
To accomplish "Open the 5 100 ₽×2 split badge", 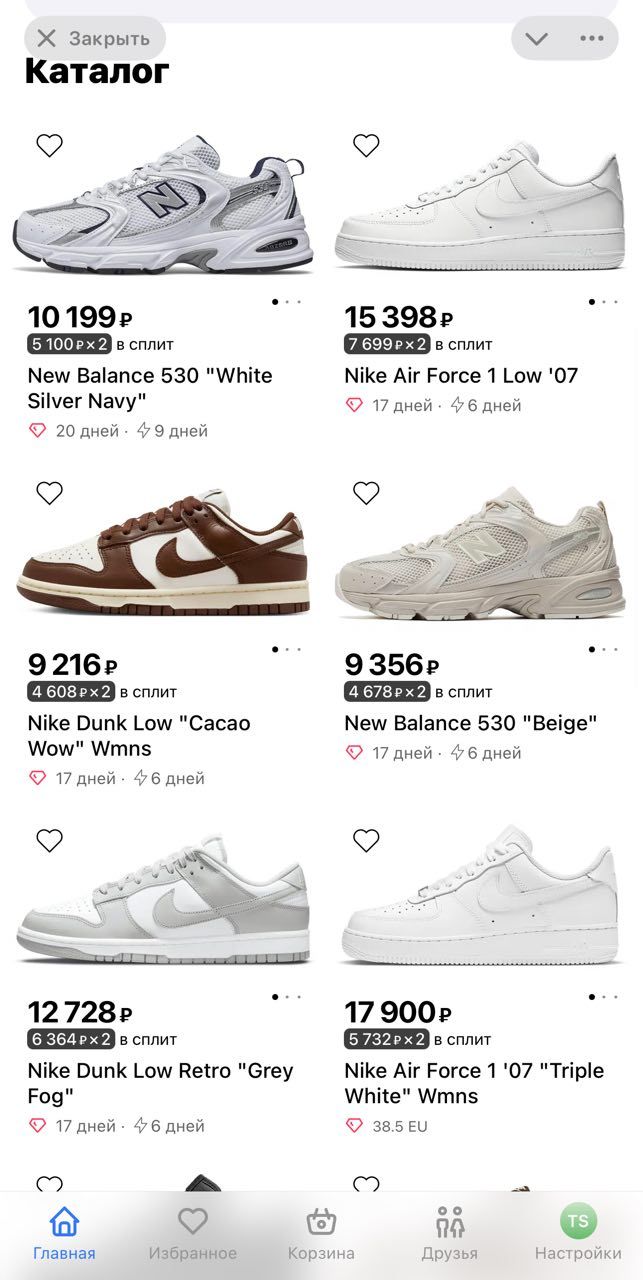I will pos(70,345).
